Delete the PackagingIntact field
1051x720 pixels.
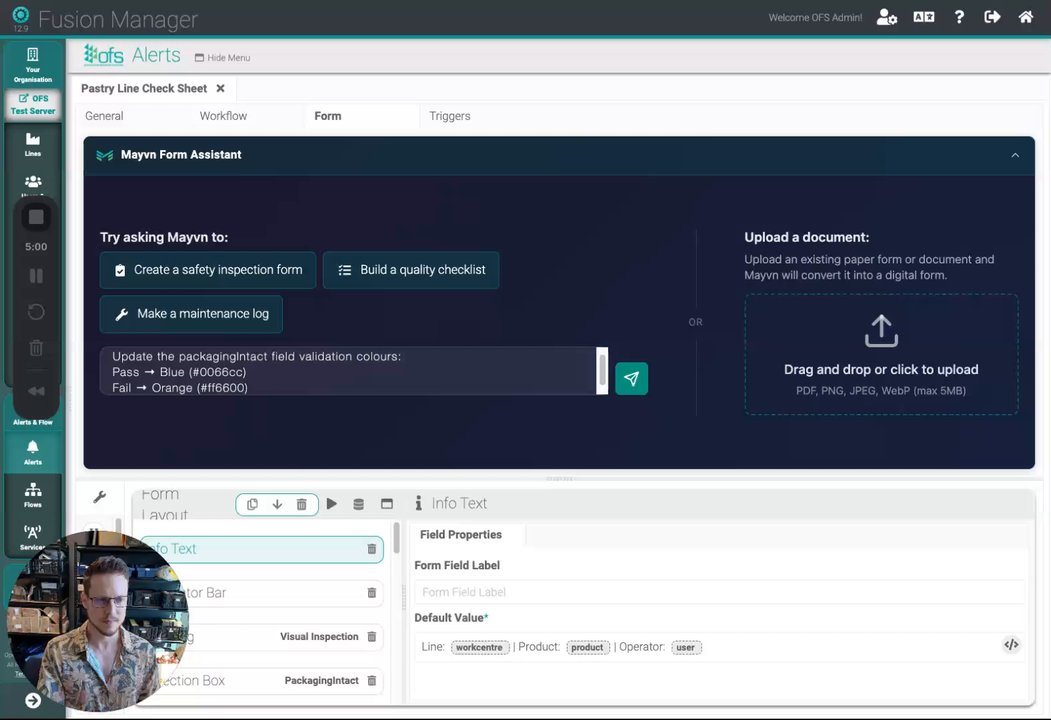tap(371, 680)
